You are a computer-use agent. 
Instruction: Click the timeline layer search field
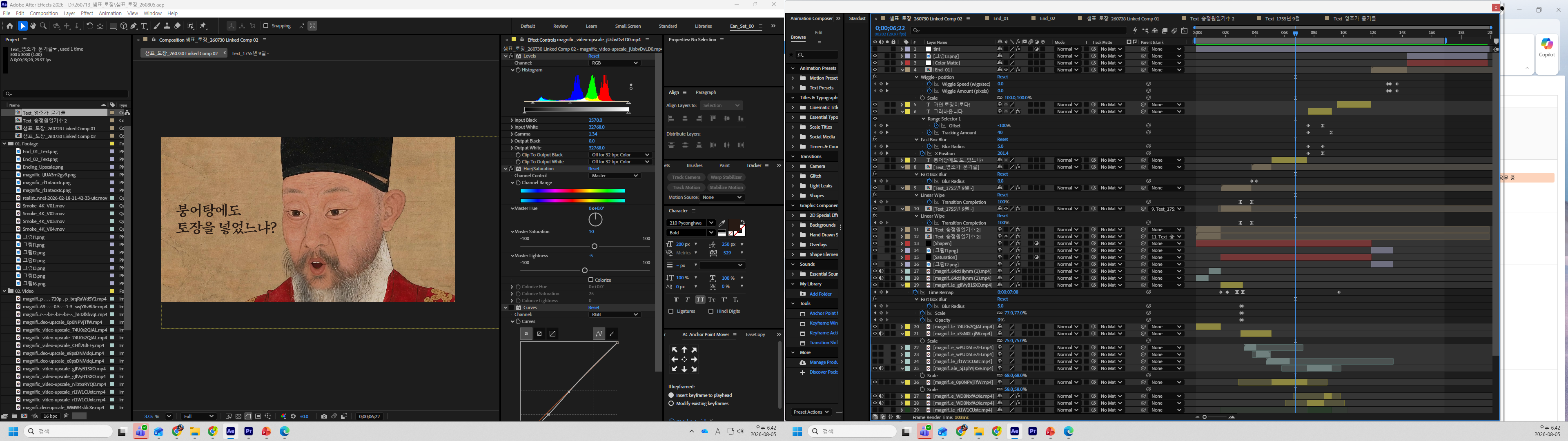pos(1018,31)
